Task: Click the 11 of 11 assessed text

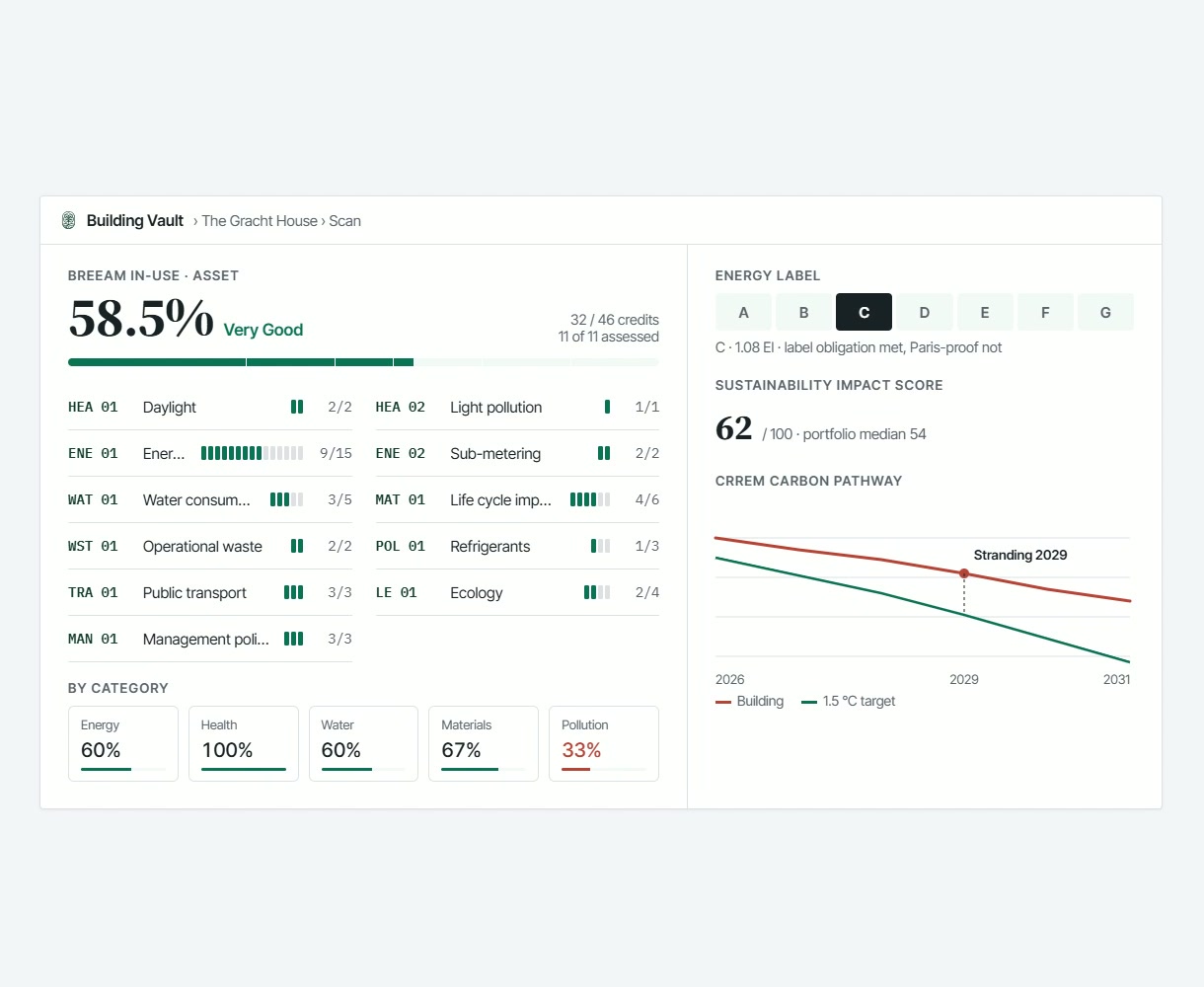Action: pyautogui.click(x=609, y=337)
